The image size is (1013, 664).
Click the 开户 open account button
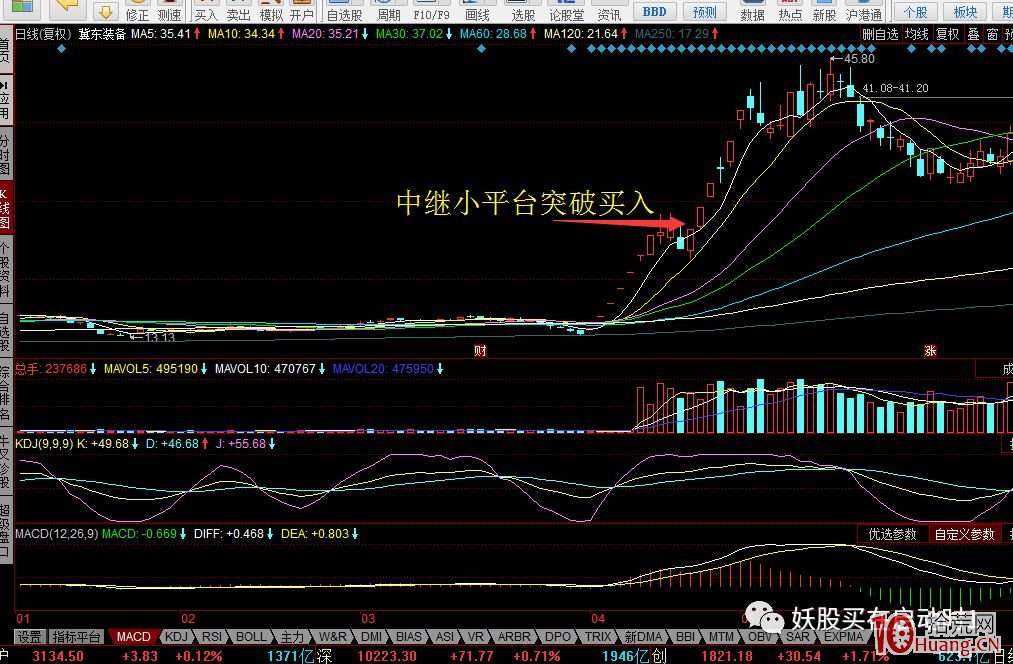tap(302, 12)
